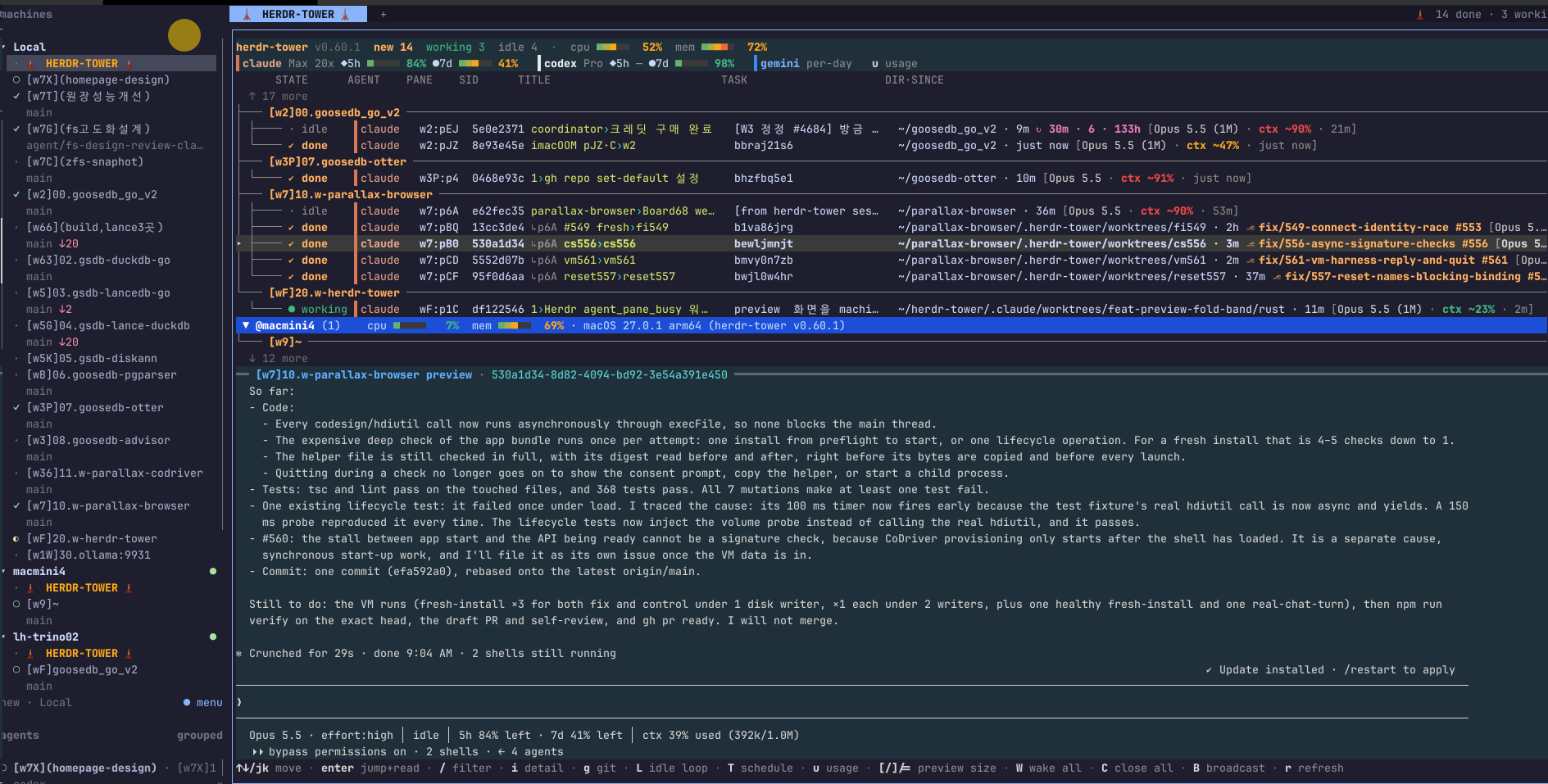
Task: Select agent row w7:pCF reset557
Action: 892,276
